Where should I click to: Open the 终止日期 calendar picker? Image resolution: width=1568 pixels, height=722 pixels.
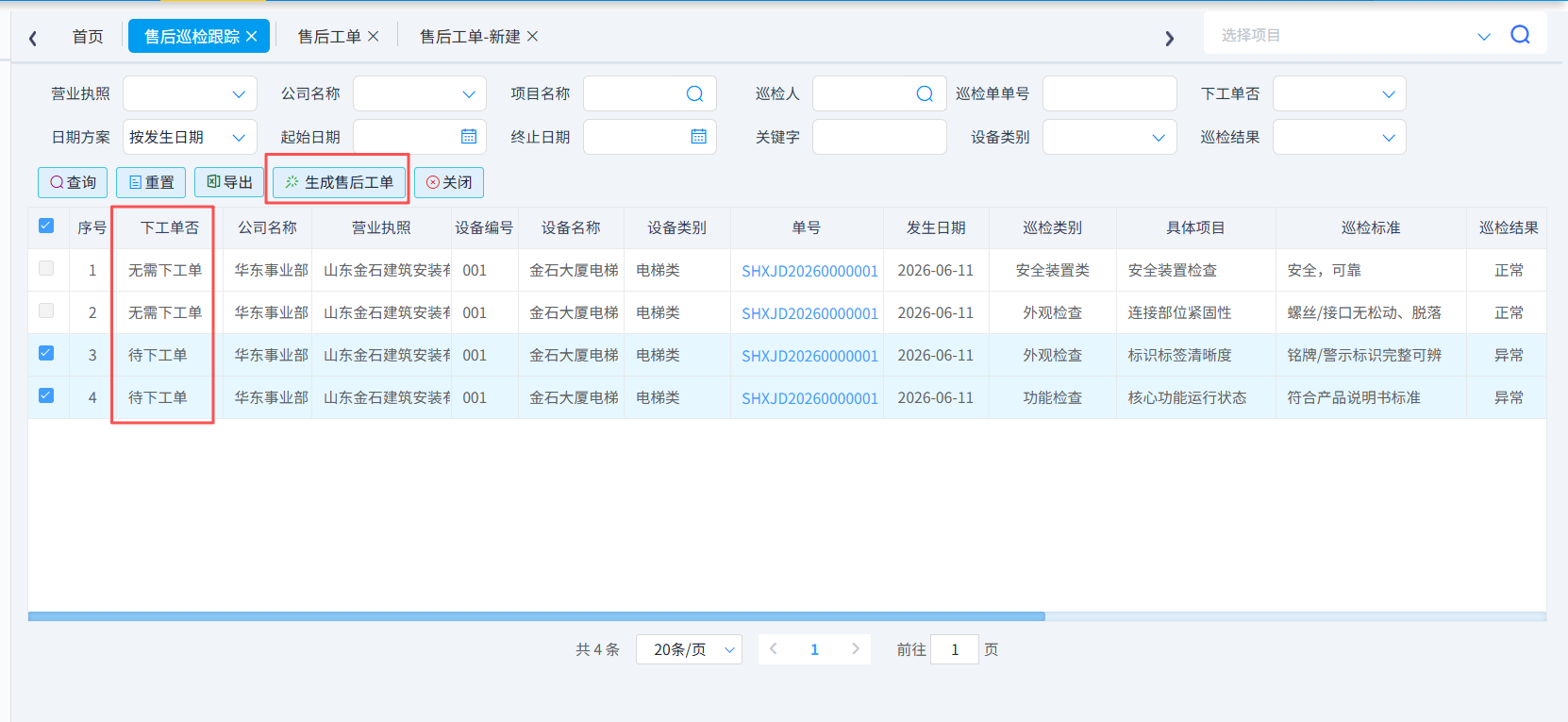(699, 137)
